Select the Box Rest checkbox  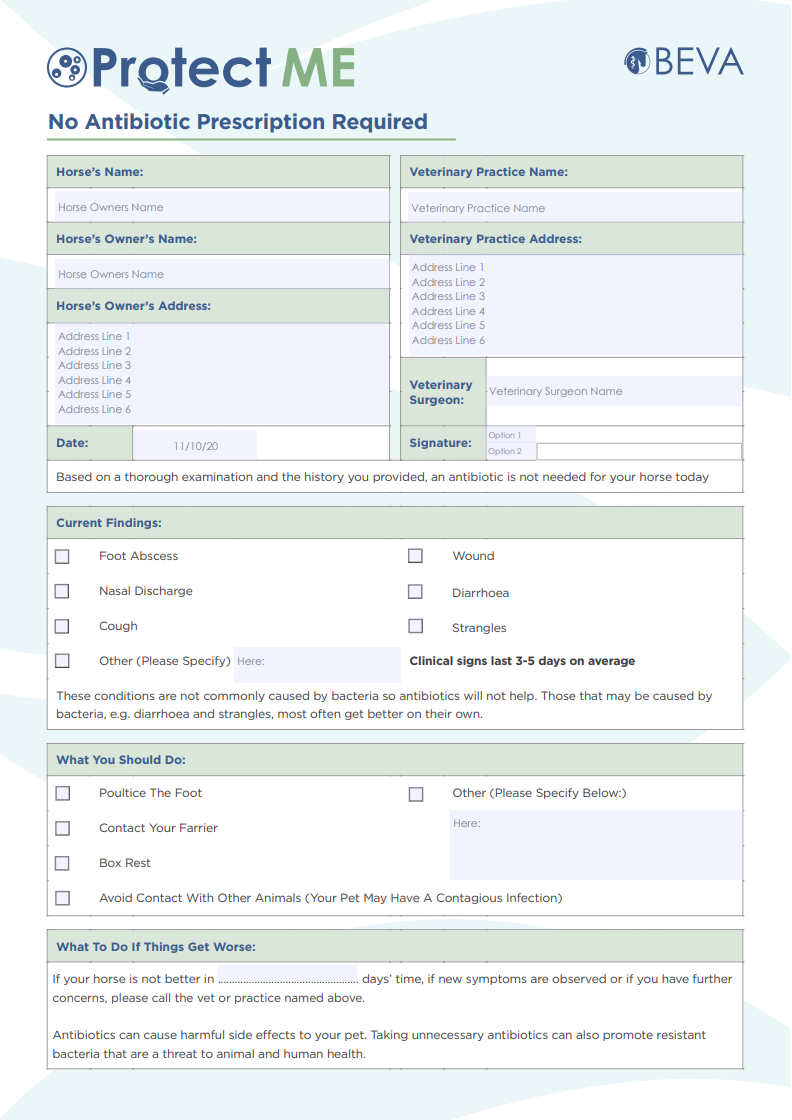tap(62, 863)
